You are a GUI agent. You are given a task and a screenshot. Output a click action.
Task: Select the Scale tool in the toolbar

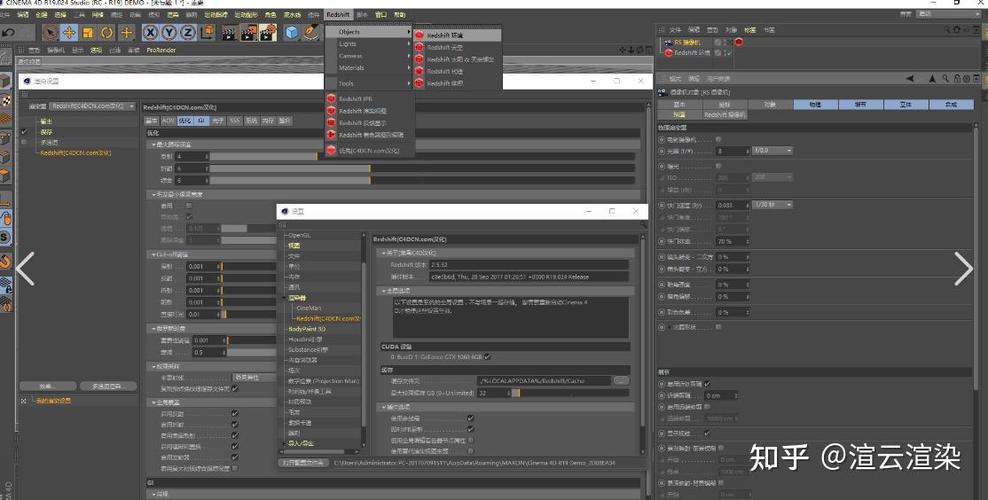(88, 33)
